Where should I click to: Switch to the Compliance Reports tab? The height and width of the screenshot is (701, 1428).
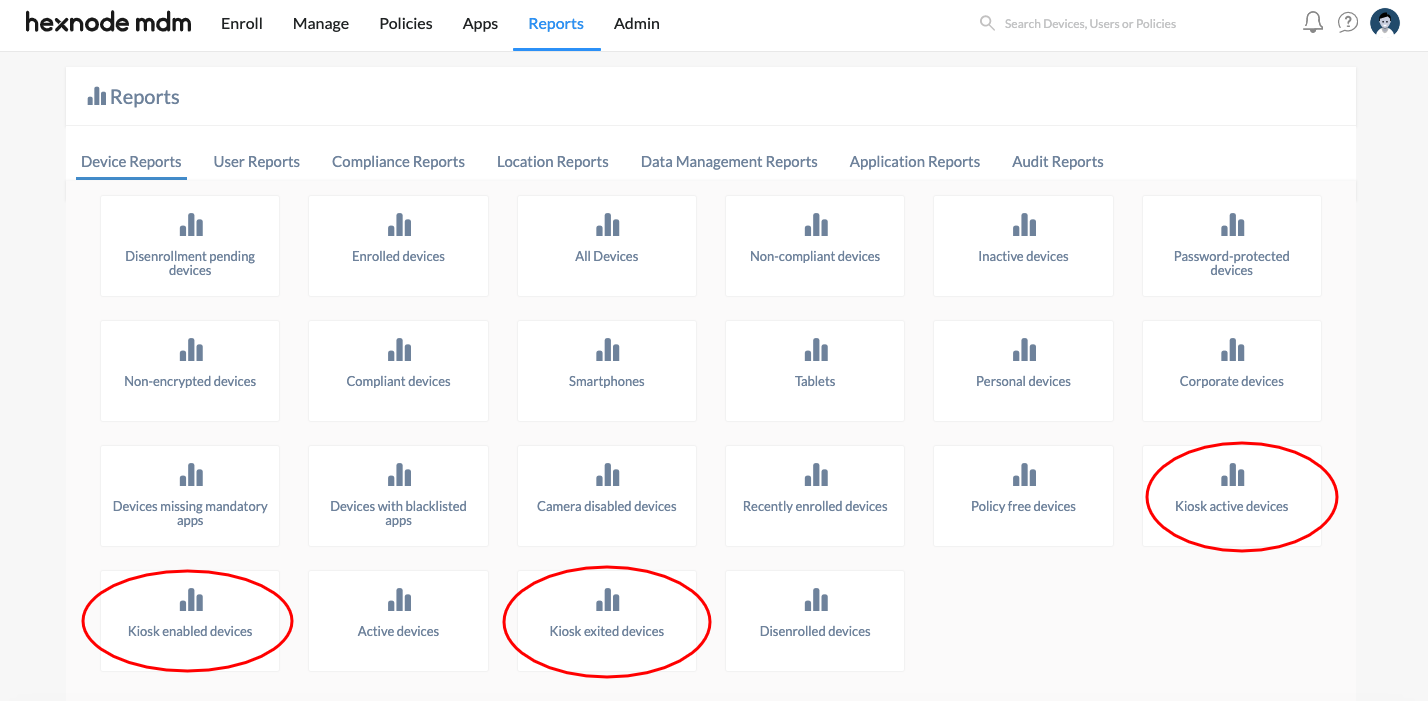[x=398, y=162]
